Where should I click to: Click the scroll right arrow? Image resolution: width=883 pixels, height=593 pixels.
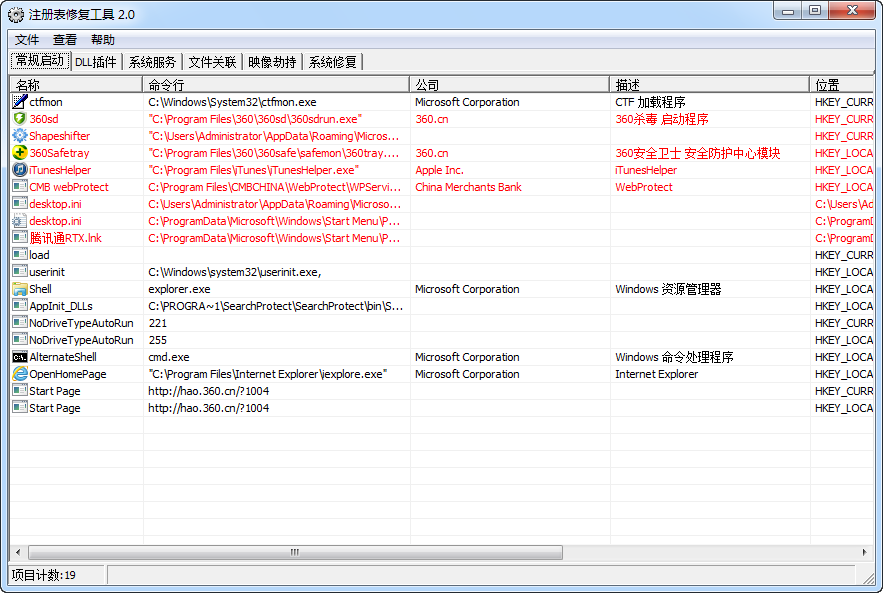tap(865, 552)
